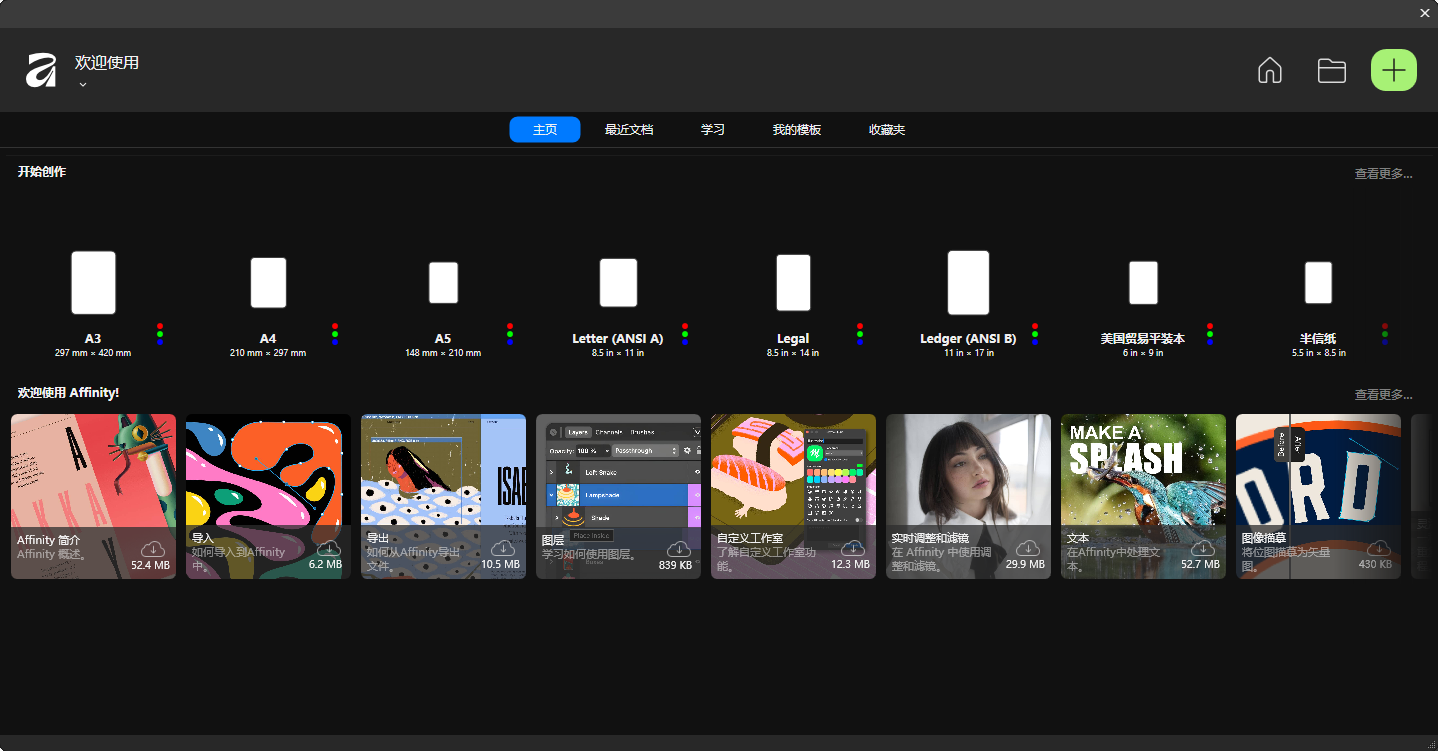Open the 导出 tutorial card
Viewport: 1438px width, 751px height.
click(443, 496)
